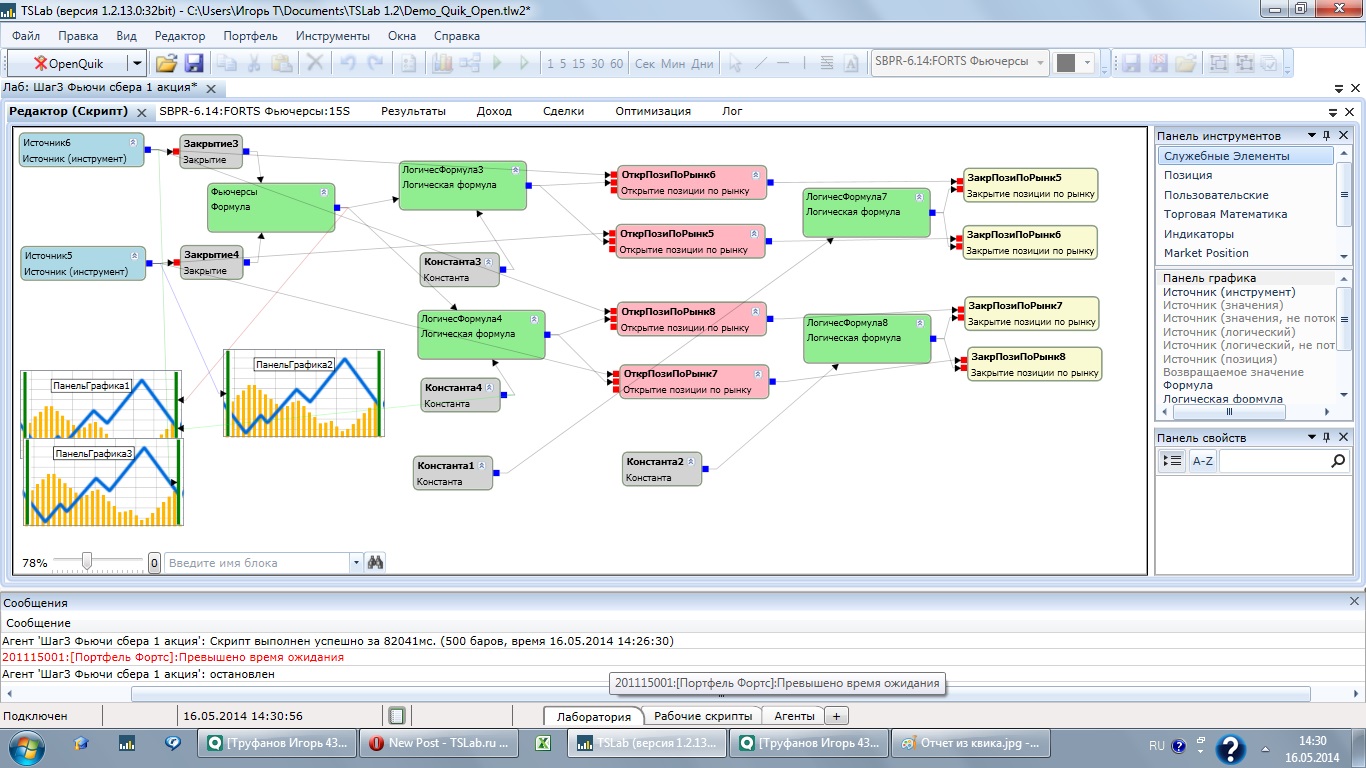Open the Инструменты menu
The image size is (1366, 768).
[x=332, y=36]
